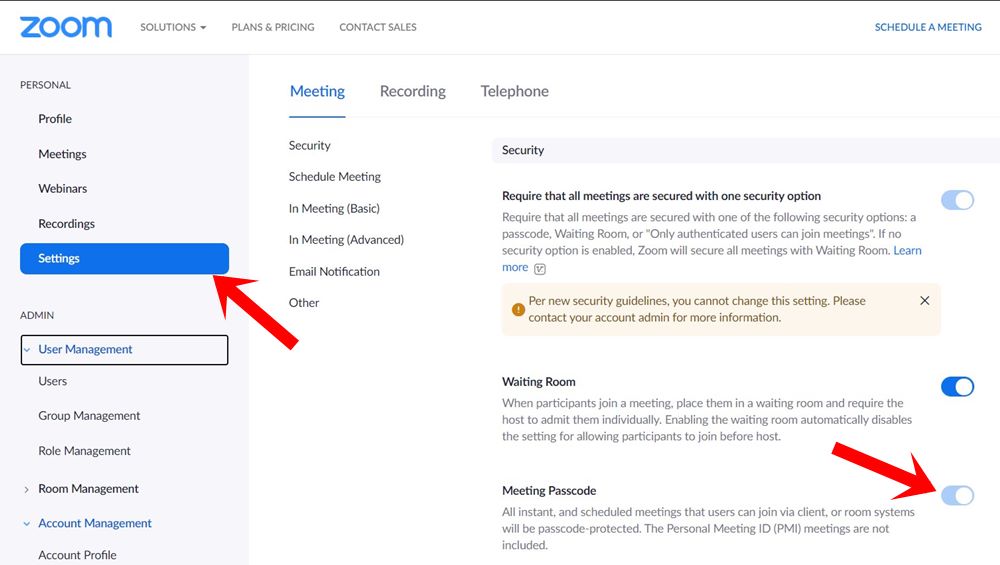This screenshot has height=565, width=1000.
Task: Collapse the User Management section chevron
Action: tap(27, 349)
